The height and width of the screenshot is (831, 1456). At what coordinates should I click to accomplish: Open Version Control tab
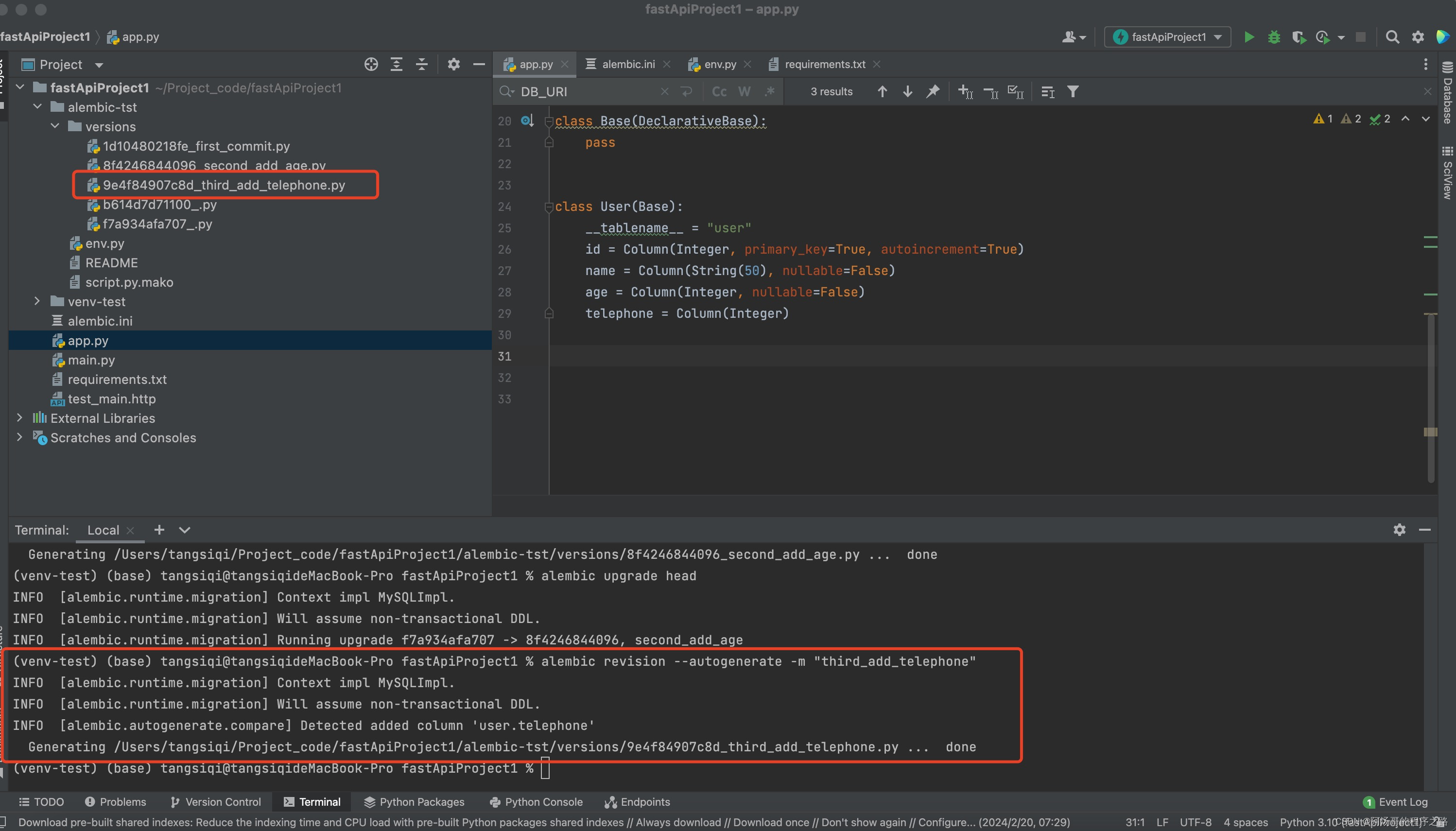[216, 802]
